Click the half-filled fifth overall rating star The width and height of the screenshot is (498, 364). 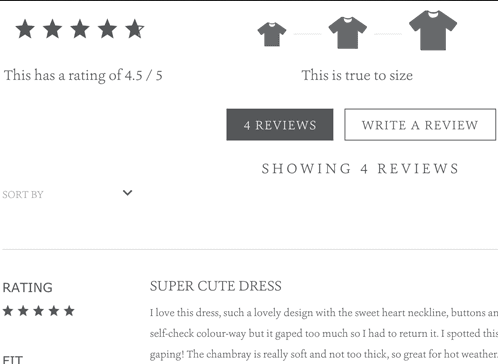click(x=135, y=29)
